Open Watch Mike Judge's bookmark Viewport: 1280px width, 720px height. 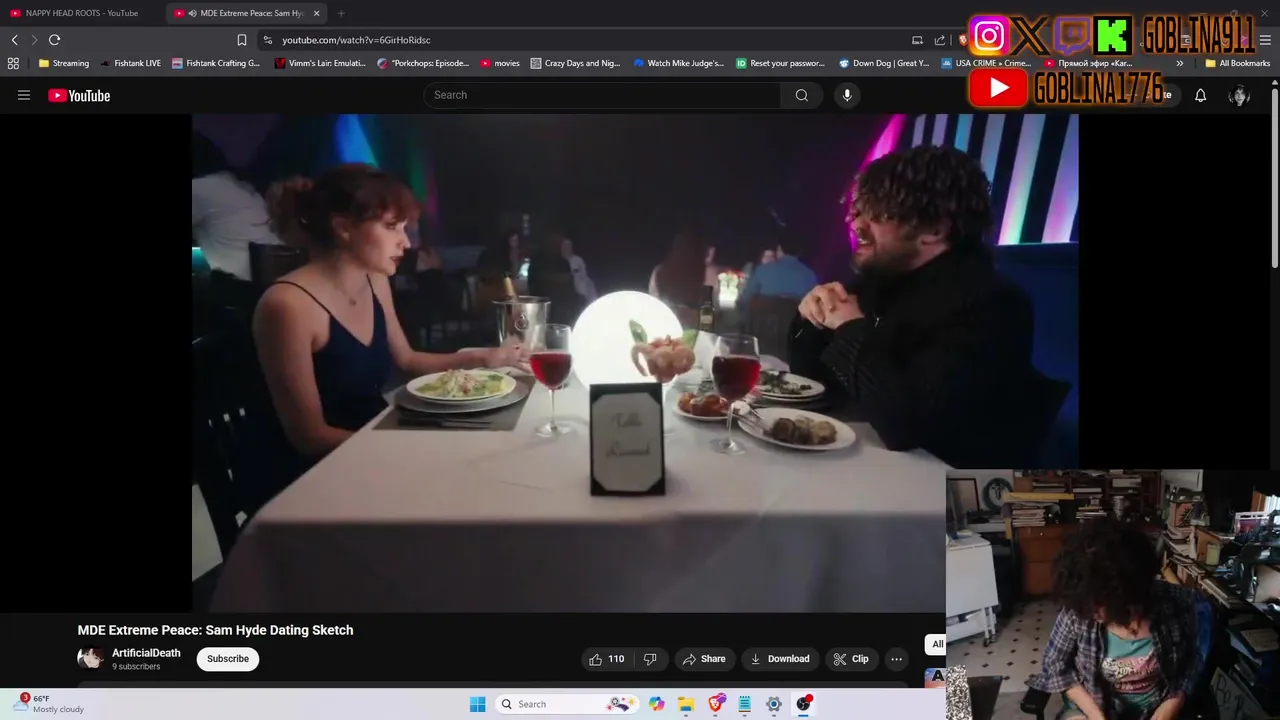pos(679,63)
